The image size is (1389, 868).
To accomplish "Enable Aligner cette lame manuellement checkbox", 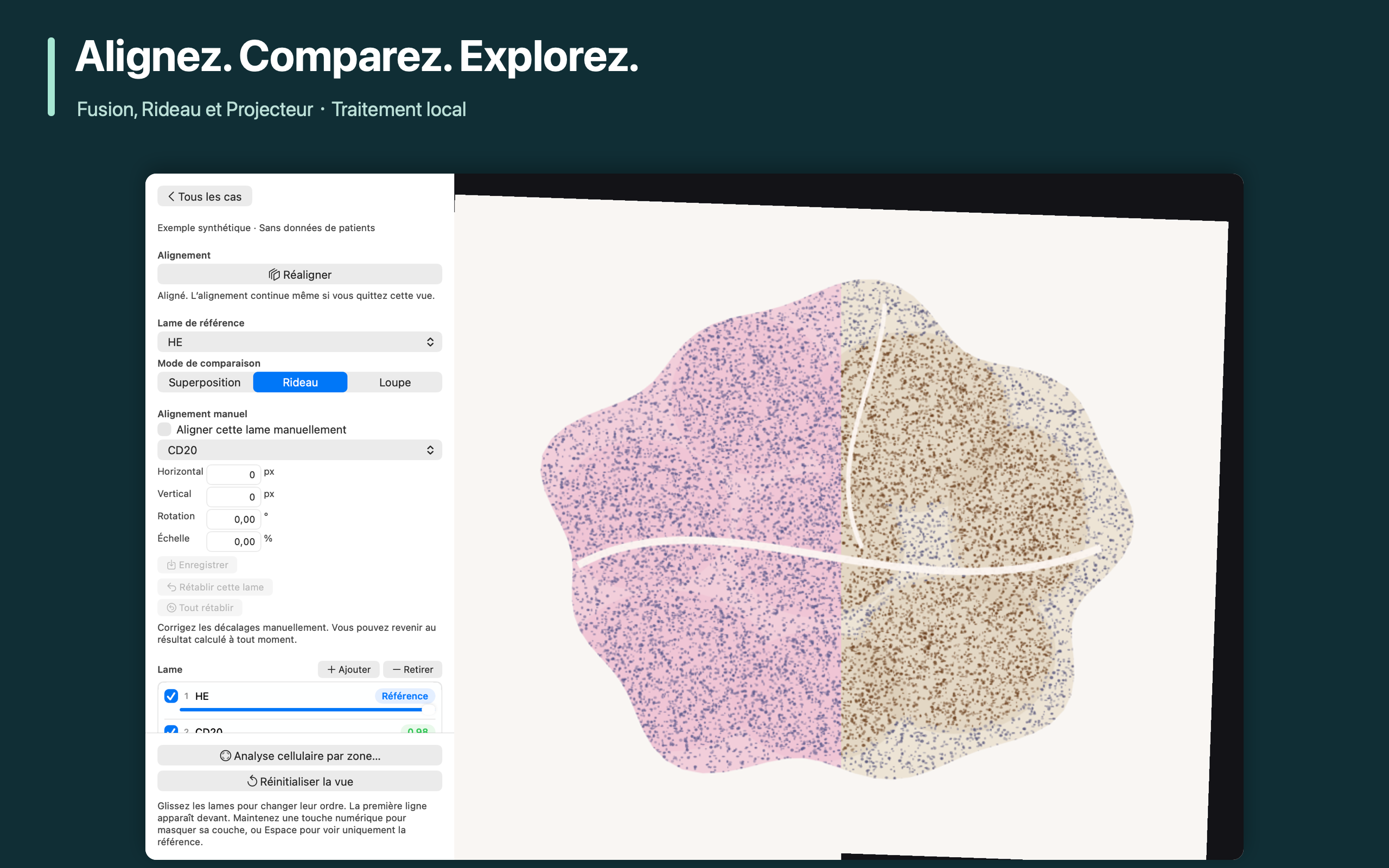I will click(164, 430).
